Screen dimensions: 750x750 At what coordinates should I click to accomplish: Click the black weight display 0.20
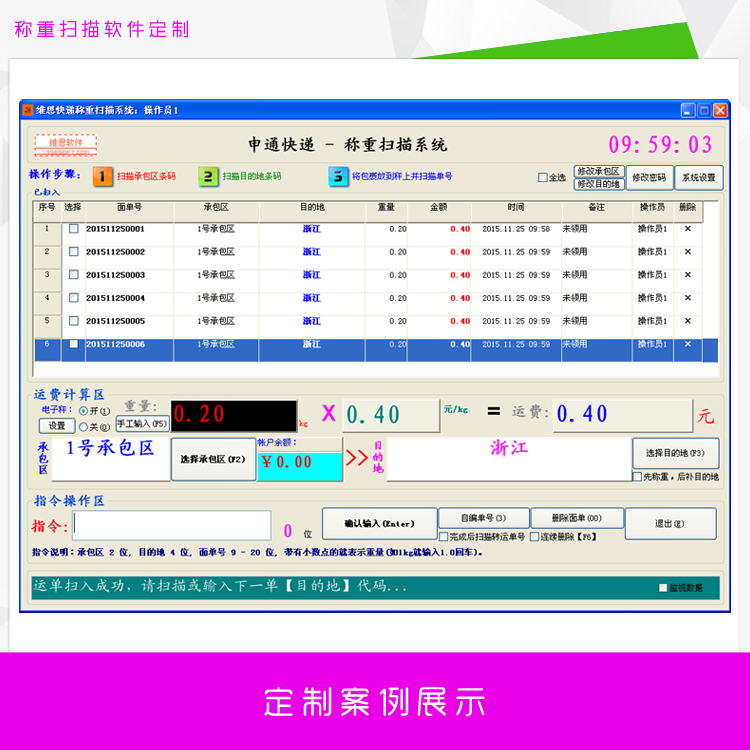[x=234, y=416]
